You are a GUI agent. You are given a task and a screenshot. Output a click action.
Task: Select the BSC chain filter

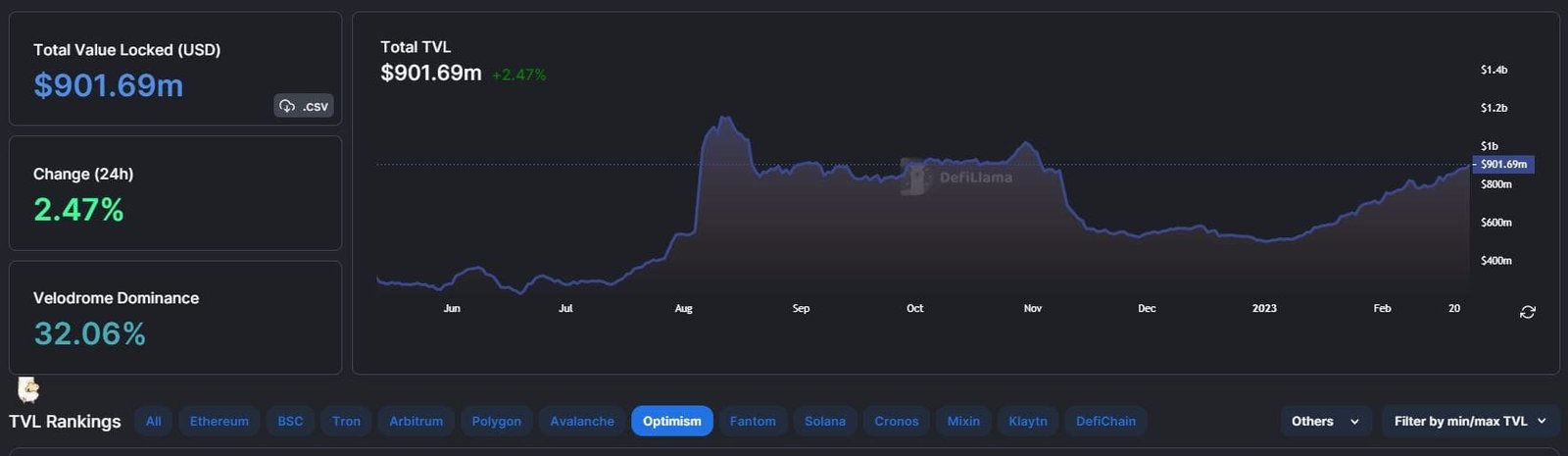click(290, 421)
